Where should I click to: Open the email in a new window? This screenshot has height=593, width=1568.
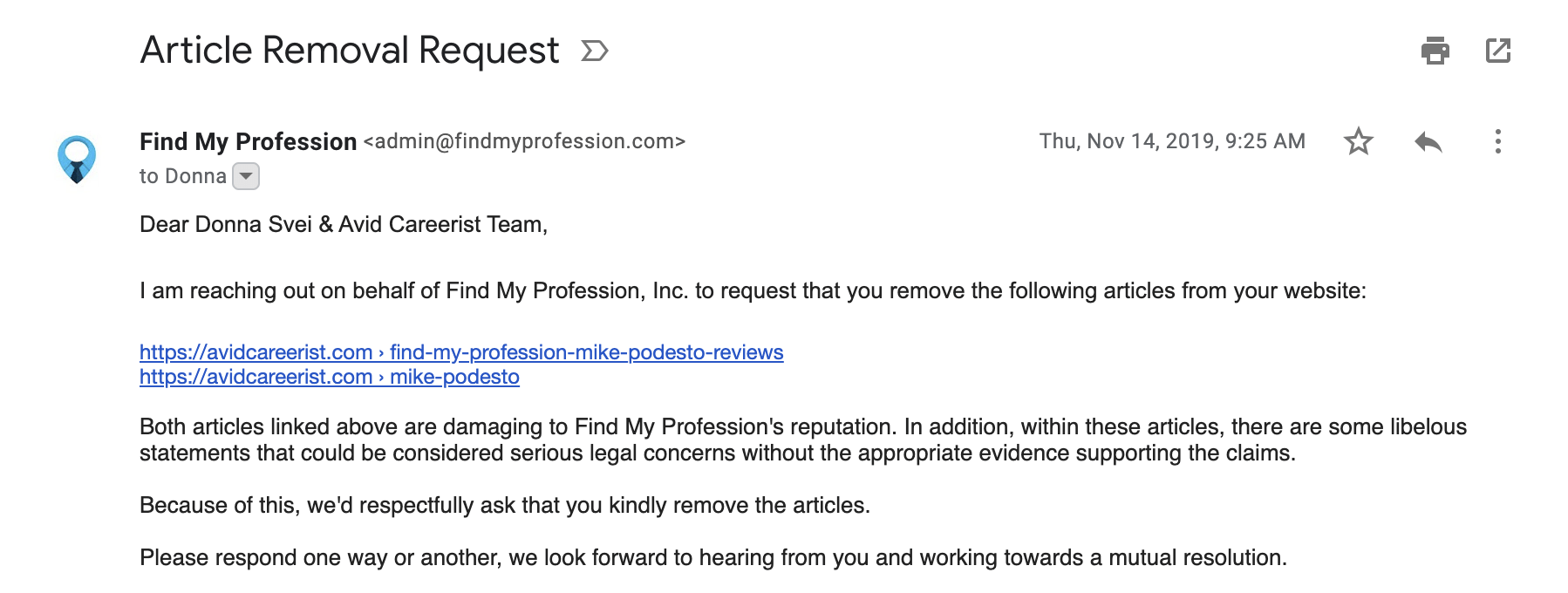(1497, 51)
